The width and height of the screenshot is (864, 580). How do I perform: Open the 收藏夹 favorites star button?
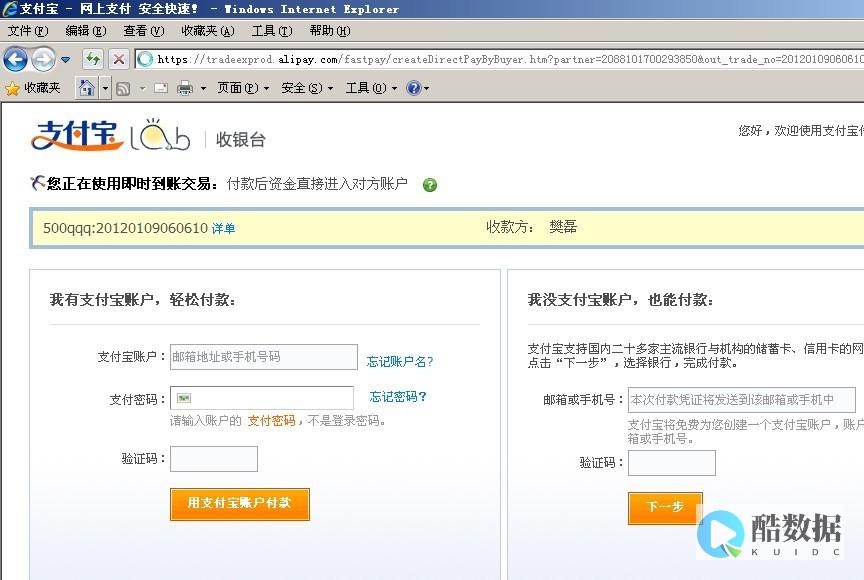coord(33,88)
